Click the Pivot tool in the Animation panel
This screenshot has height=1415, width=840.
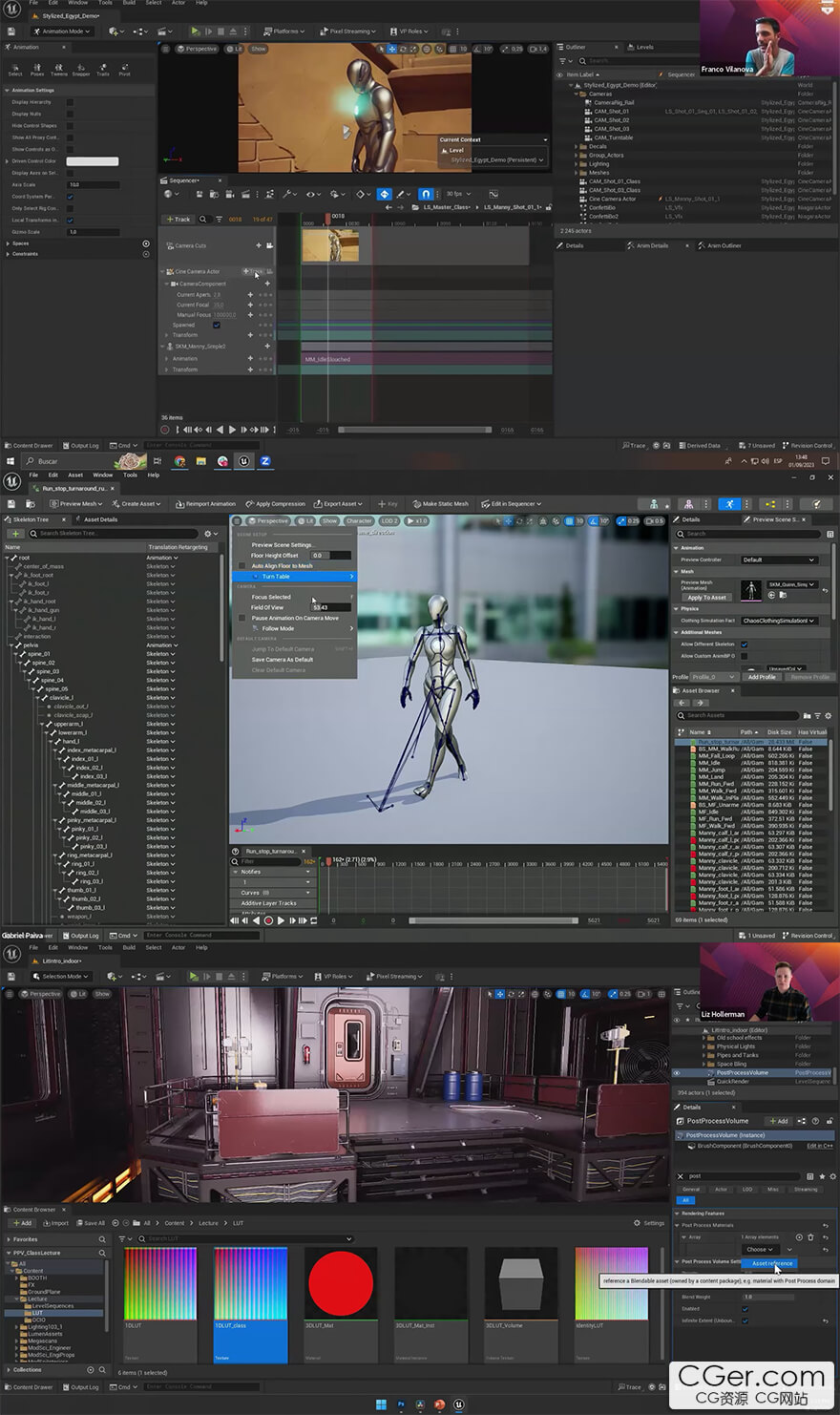(124, 69)
